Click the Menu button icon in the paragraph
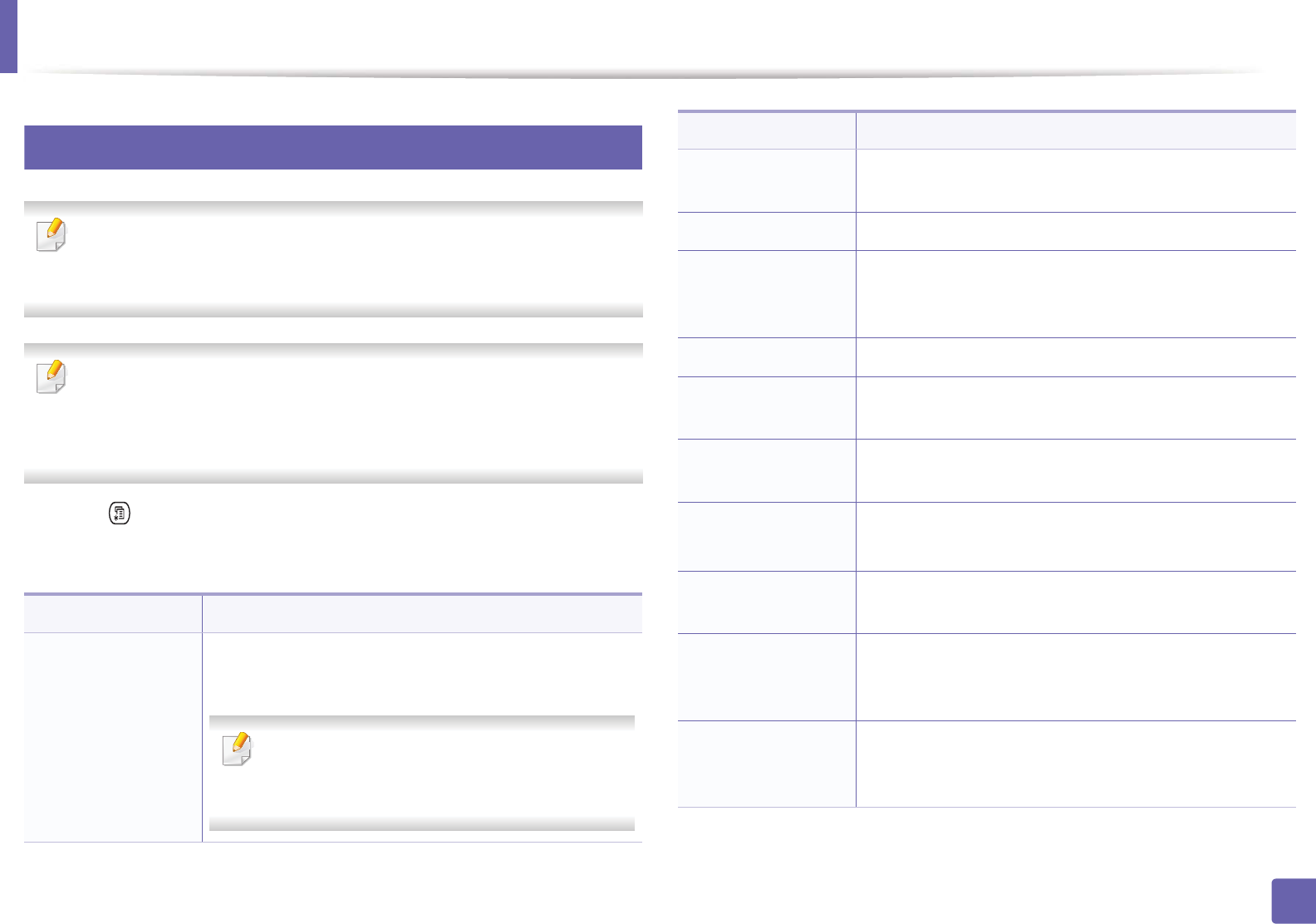Screen dimensions: 1316x924 tap(120, 514)
